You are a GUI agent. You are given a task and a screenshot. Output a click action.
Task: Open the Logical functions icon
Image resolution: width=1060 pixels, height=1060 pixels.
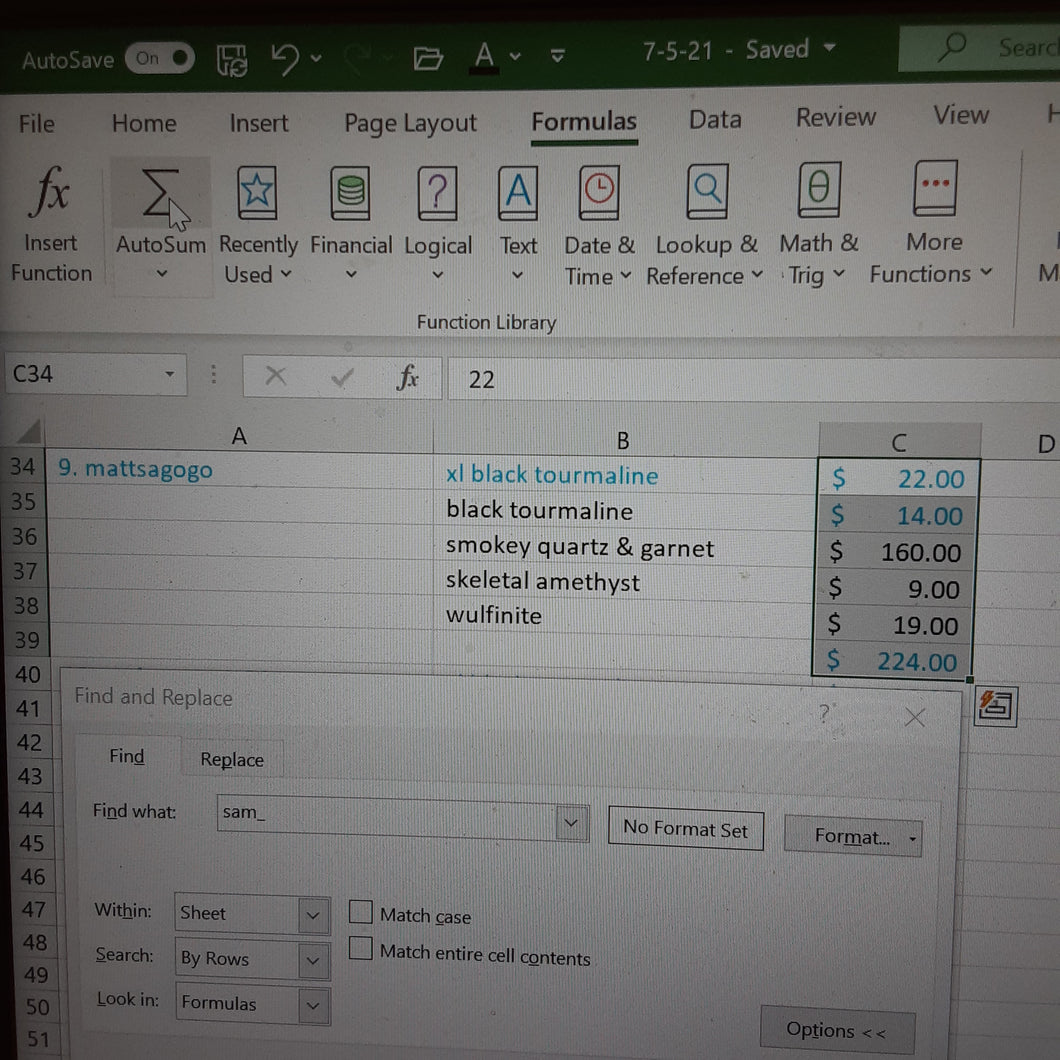point(437,193)
